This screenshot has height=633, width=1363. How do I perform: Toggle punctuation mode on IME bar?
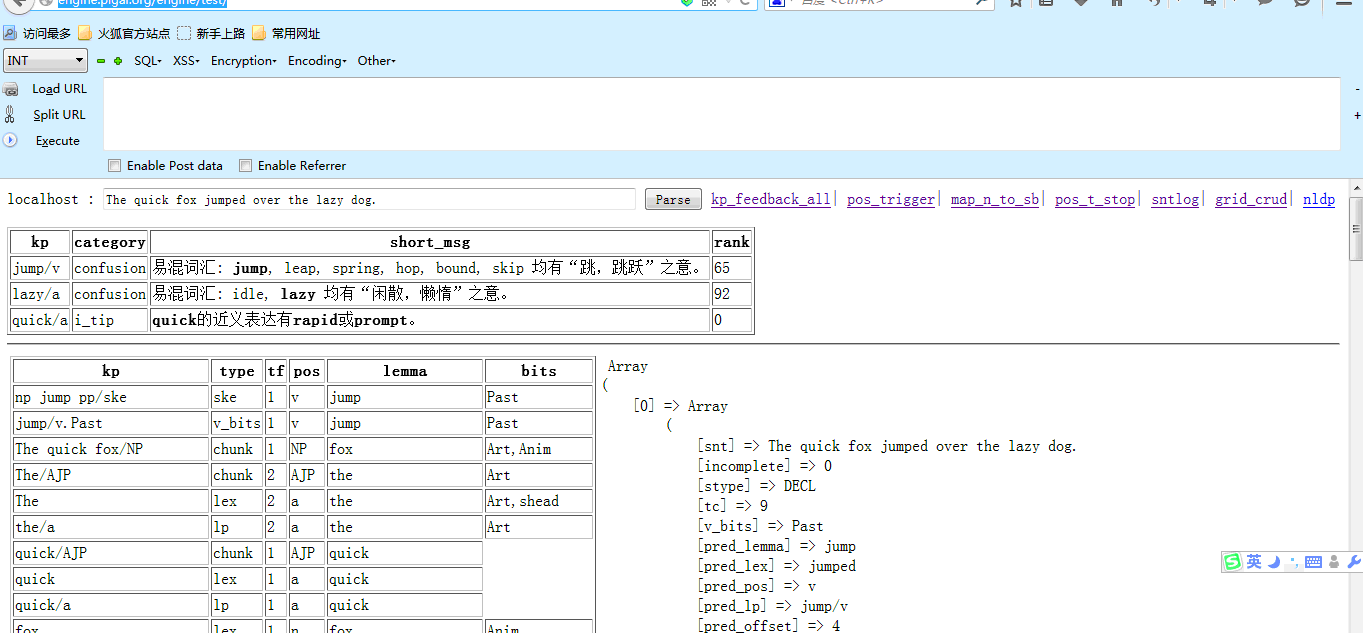coord(1294,562)
